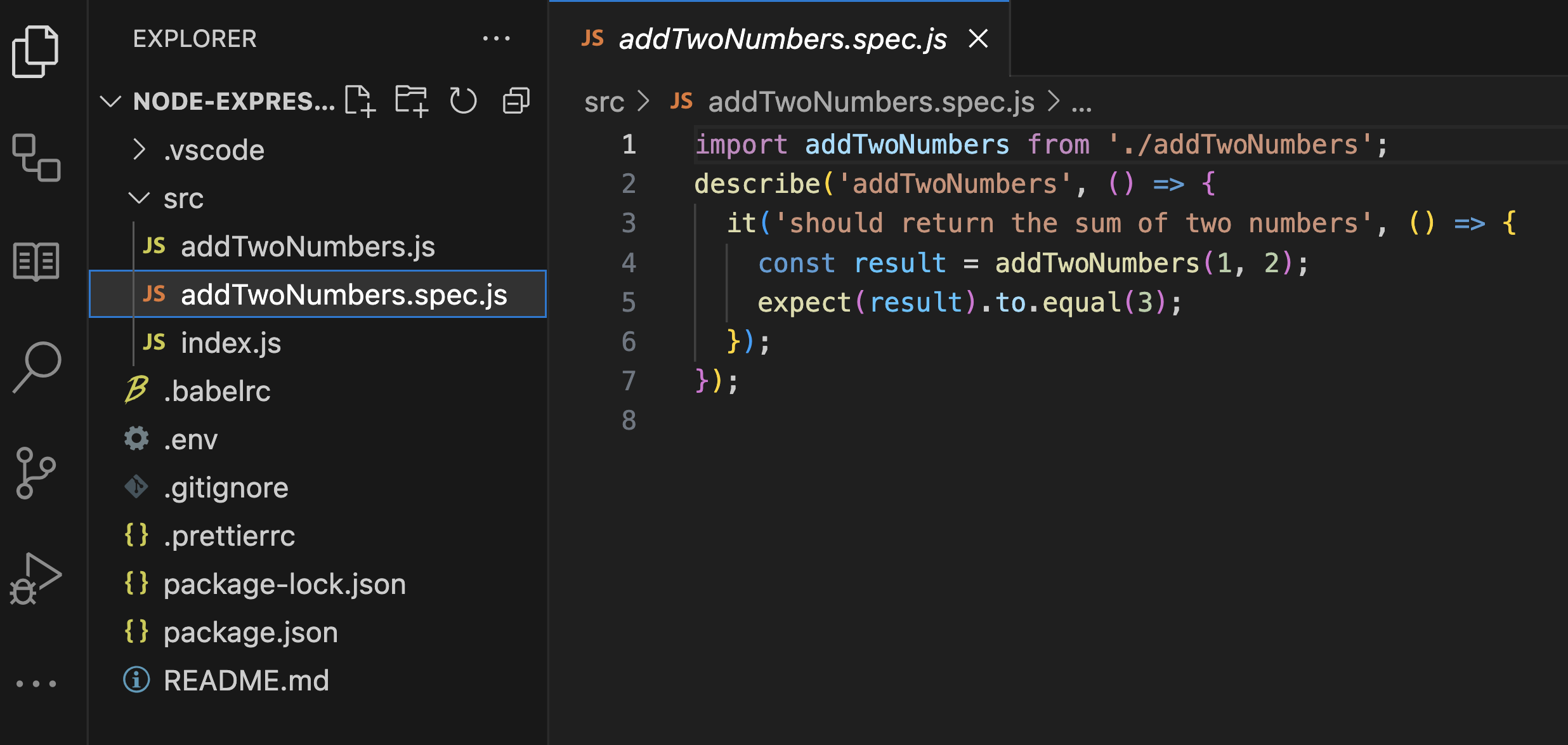This screenshot has width=1568, height=745.
Task: Open the Source Control view
Action: 36,473
